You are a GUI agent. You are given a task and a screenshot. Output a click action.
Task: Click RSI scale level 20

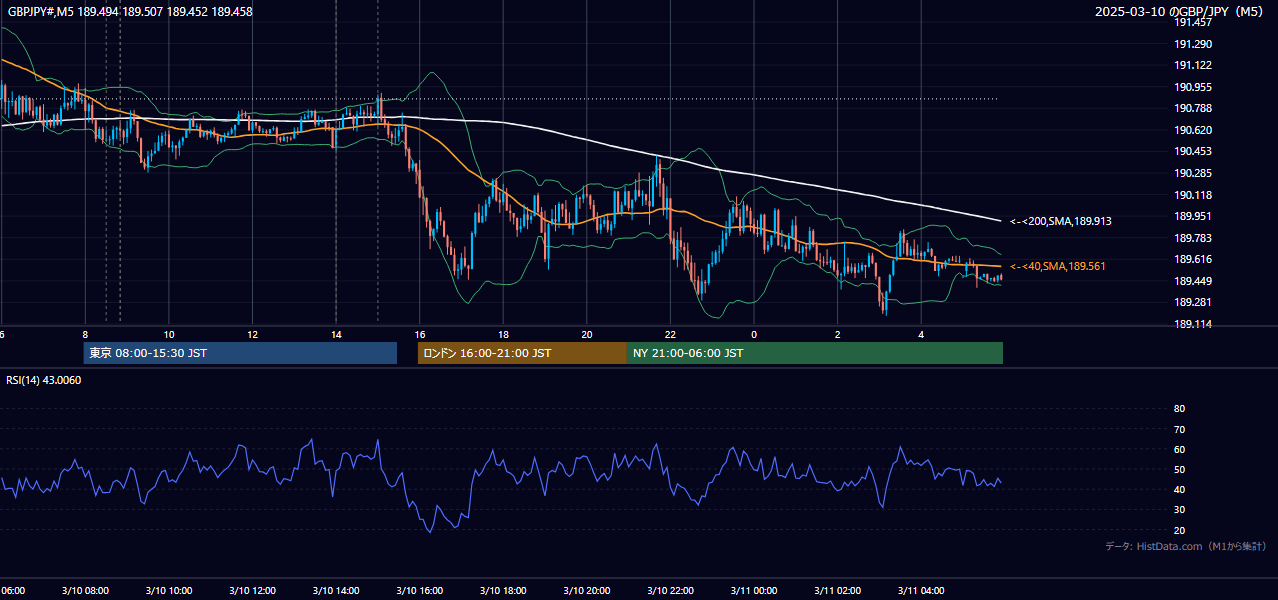pos(1180,530)
